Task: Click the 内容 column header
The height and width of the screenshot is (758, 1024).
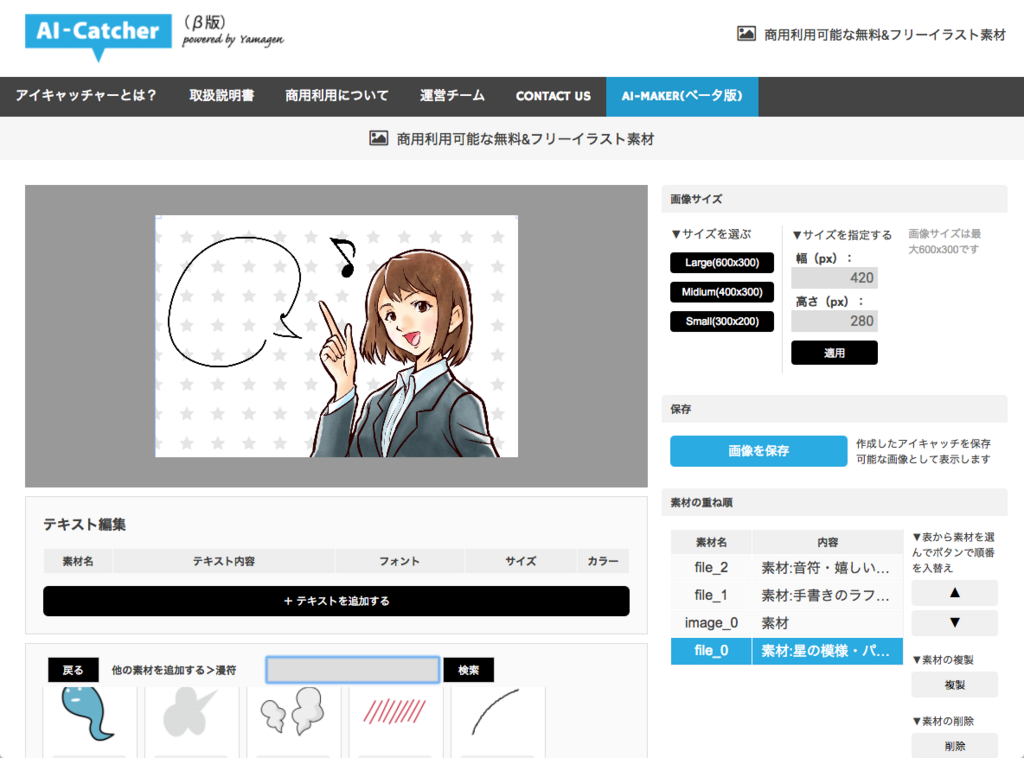Action: click(827, 542)
